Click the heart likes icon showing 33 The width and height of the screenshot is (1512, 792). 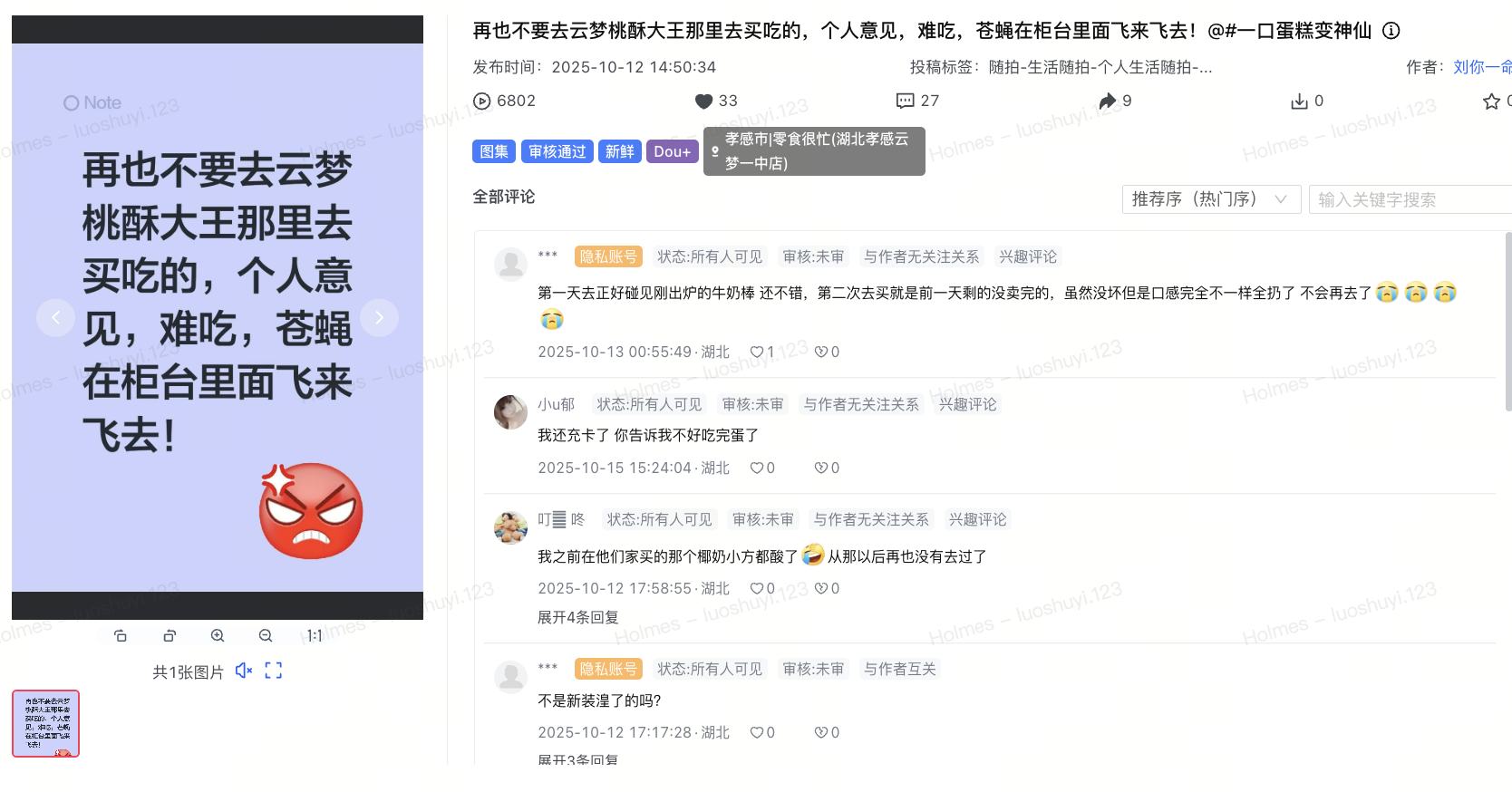click(703, 101)
